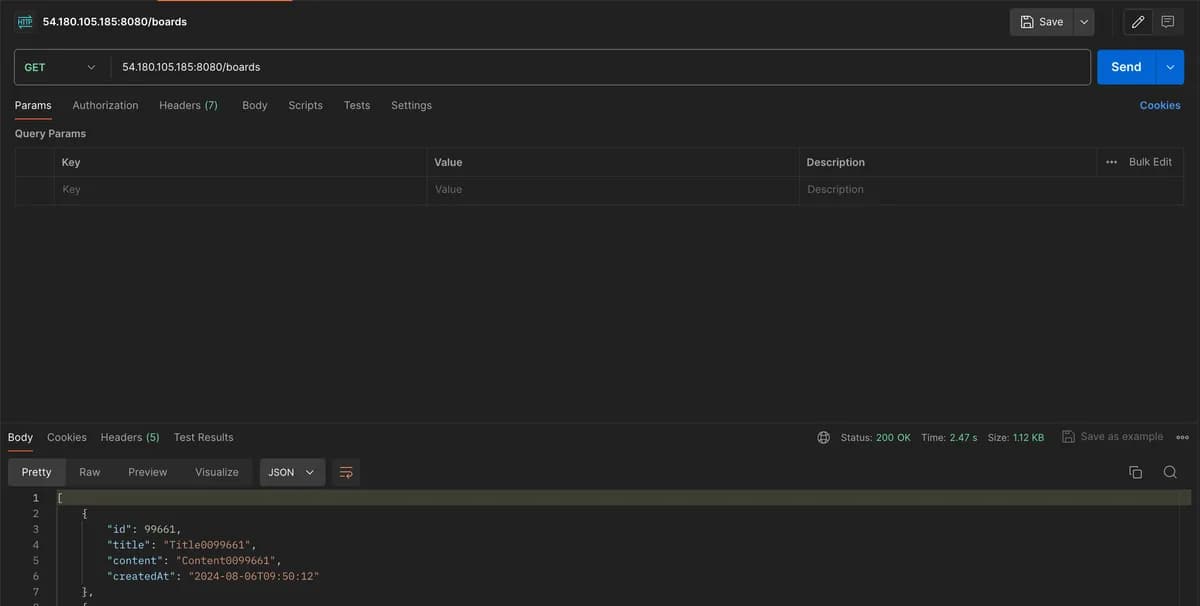
Task: Click Save as example button
Action: pos(1113,437)
